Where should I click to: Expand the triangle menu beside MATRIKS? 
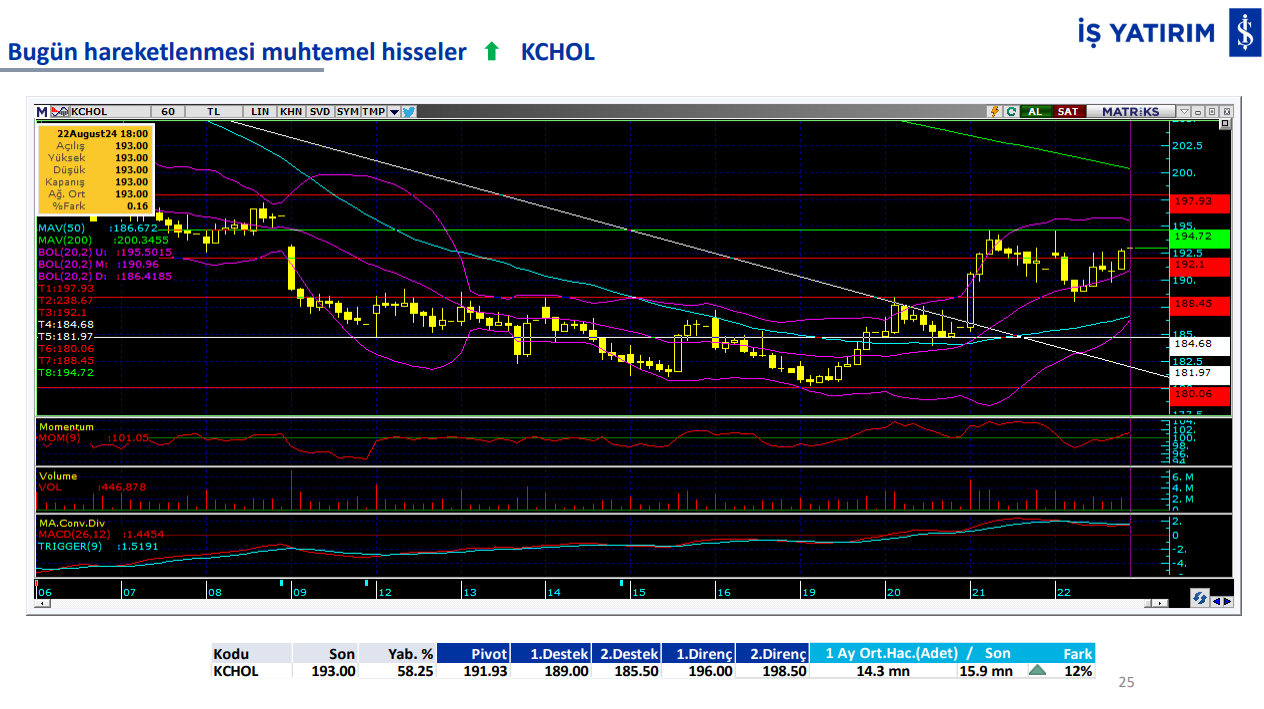tap(1184, 111)
